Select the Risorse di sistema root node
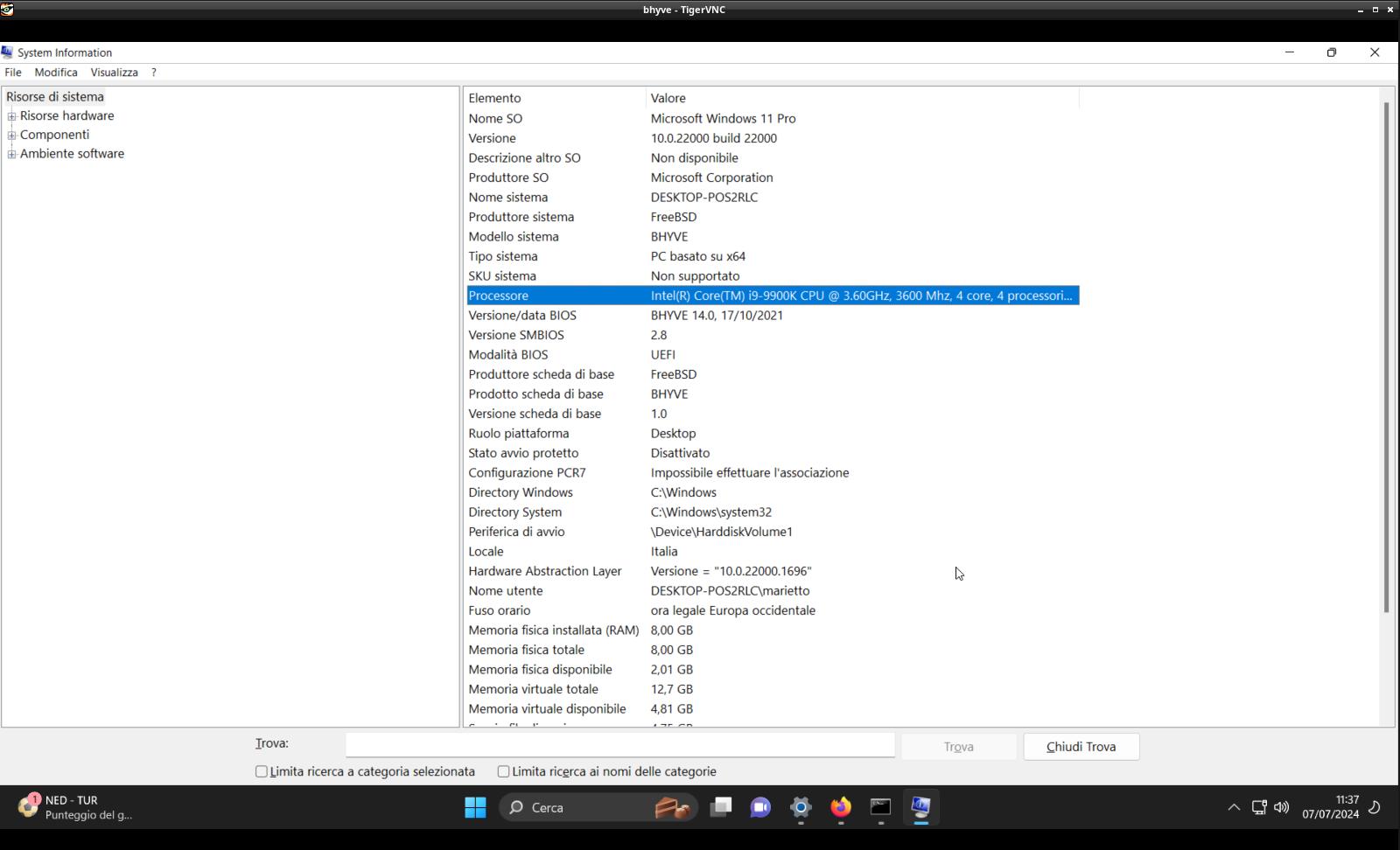The image size is (1400, 850). (55, 97)
